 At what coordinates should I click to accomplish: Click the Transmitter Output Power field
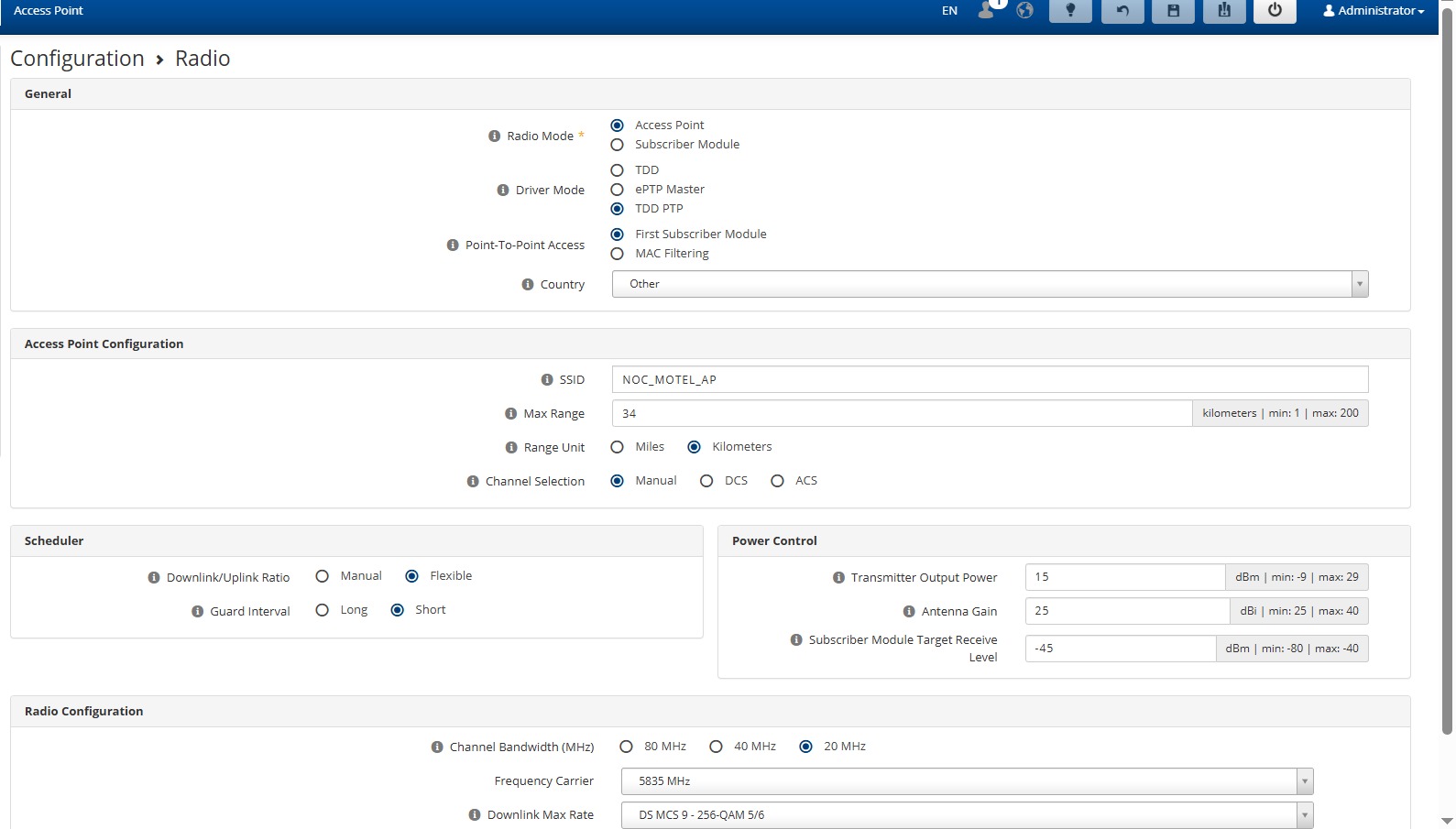[x=1124, y=577]
